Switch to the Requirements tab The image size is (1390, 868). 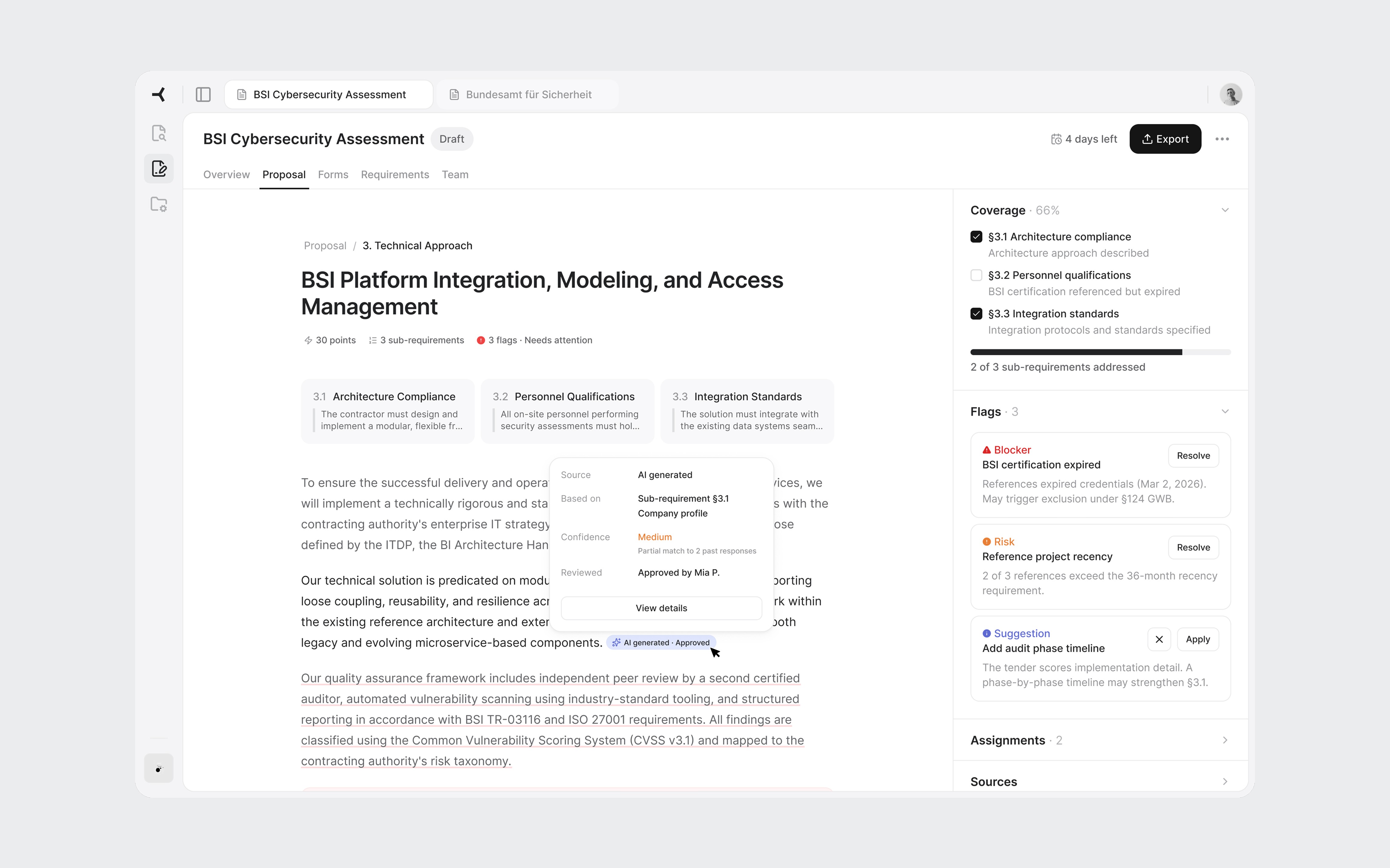point(394,174)
